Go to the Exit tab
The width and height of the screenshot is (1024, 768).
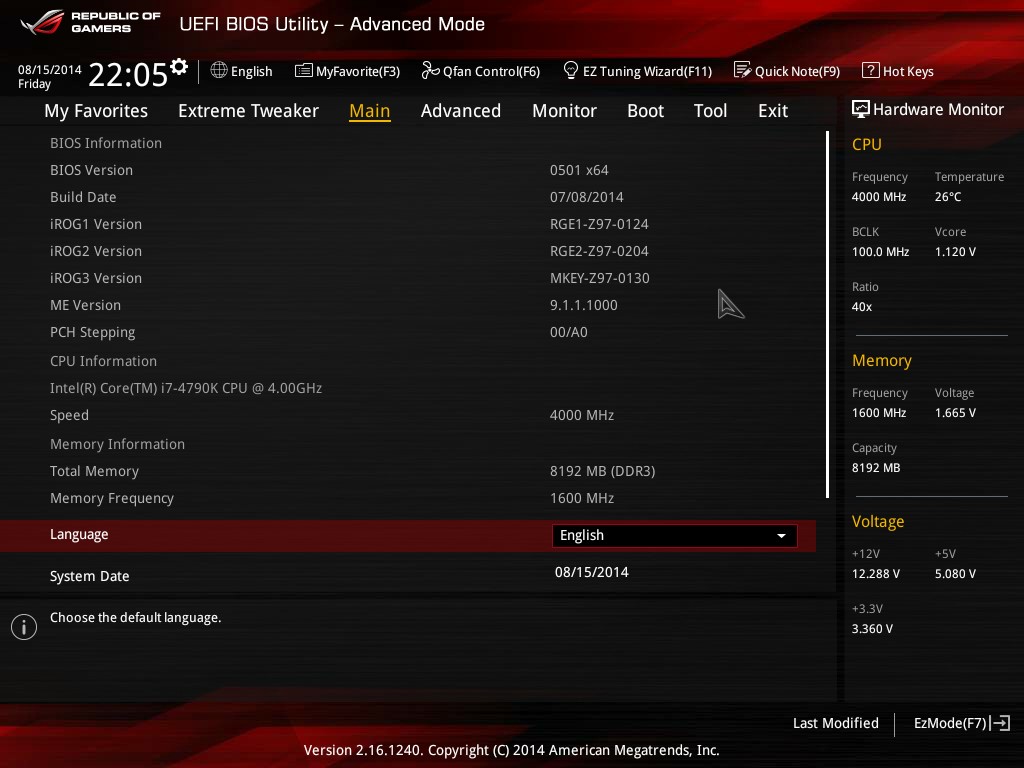[773, 111]
